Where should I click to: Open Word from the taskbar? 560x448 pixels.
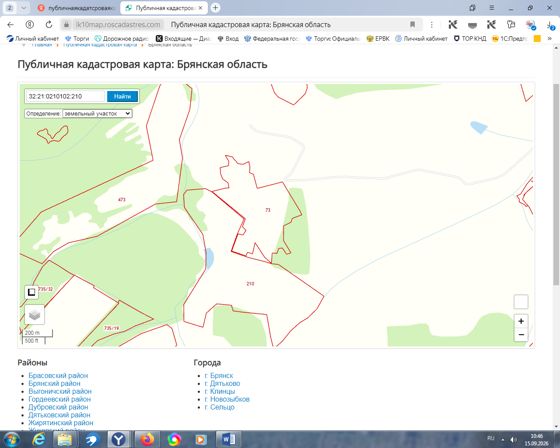[x=228, y=439]
